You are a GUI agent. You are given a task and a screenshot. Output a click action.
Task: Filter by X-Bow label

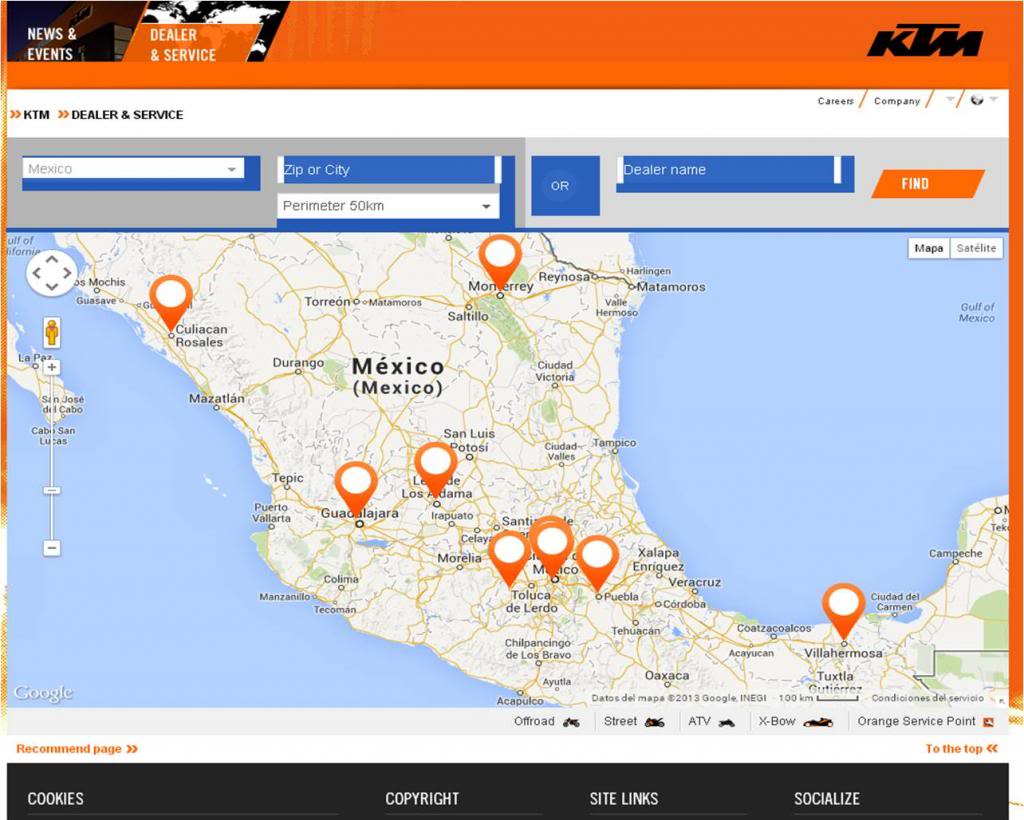pyautogui.click(x=776, y=721)
